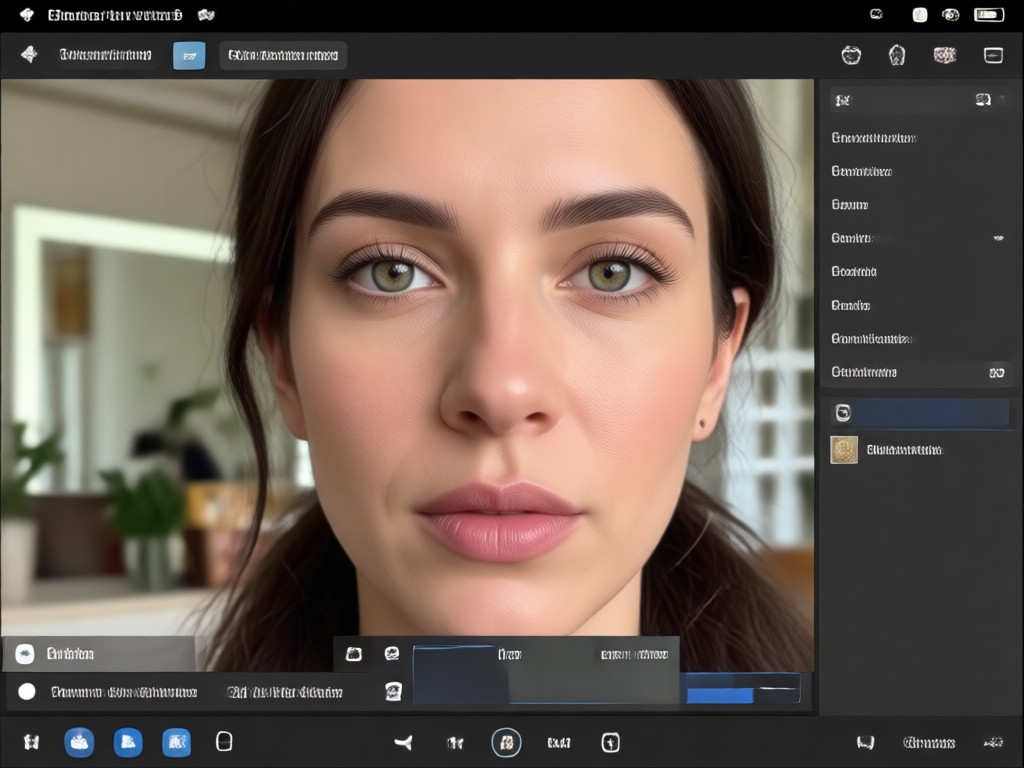Check the battery indicator in the top bar

(x=989, y=14)
